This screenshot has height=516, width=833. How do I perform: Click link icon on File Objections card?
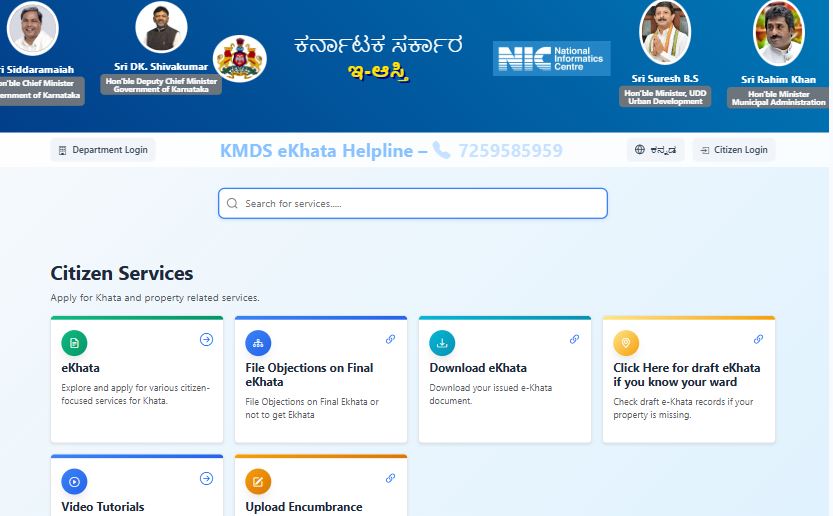(x=390, y=339)
